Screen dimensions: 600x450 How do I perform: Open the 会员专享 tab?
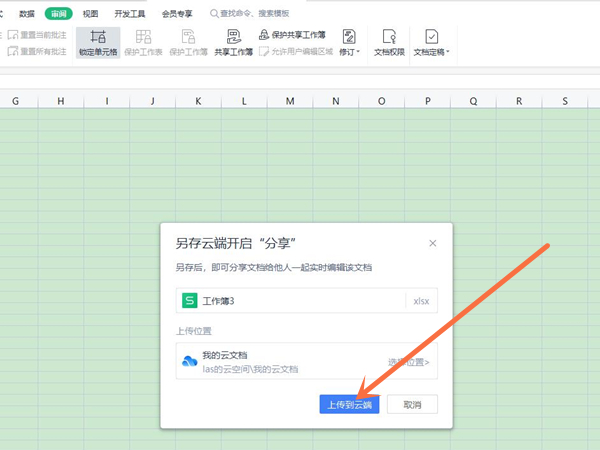[175, 13]
